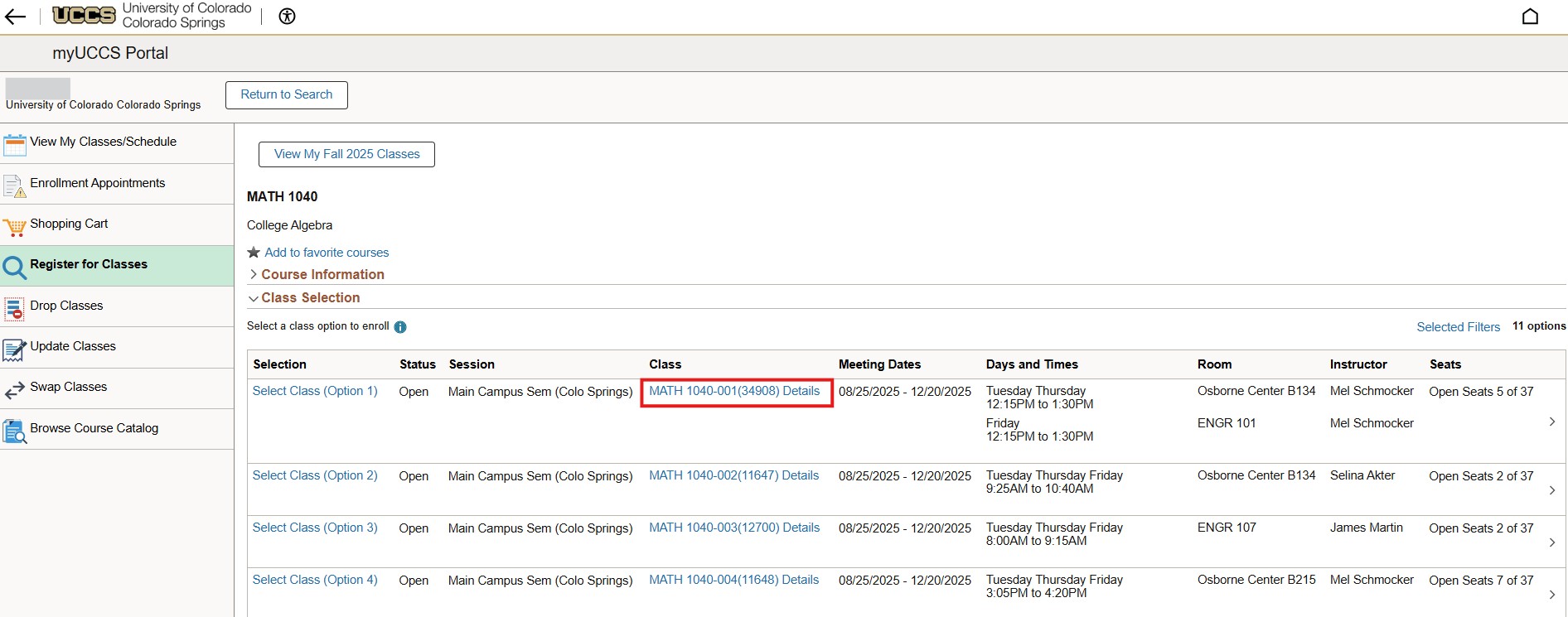Click the Return to Search button
Viewport: 1568px width, 617px height.
[286, 94]
